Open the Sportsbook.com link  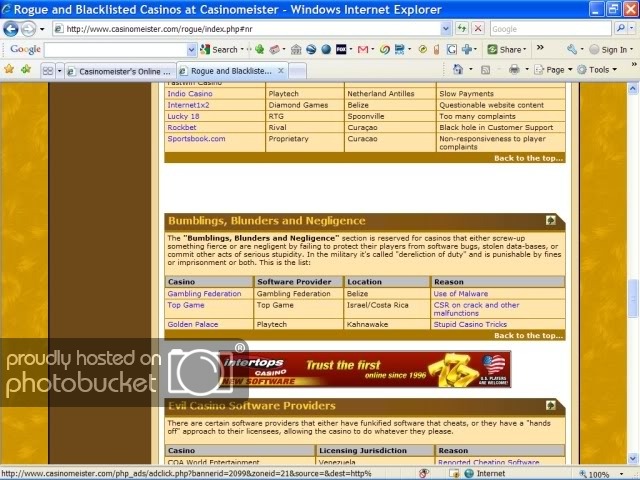tap(196, 139)
